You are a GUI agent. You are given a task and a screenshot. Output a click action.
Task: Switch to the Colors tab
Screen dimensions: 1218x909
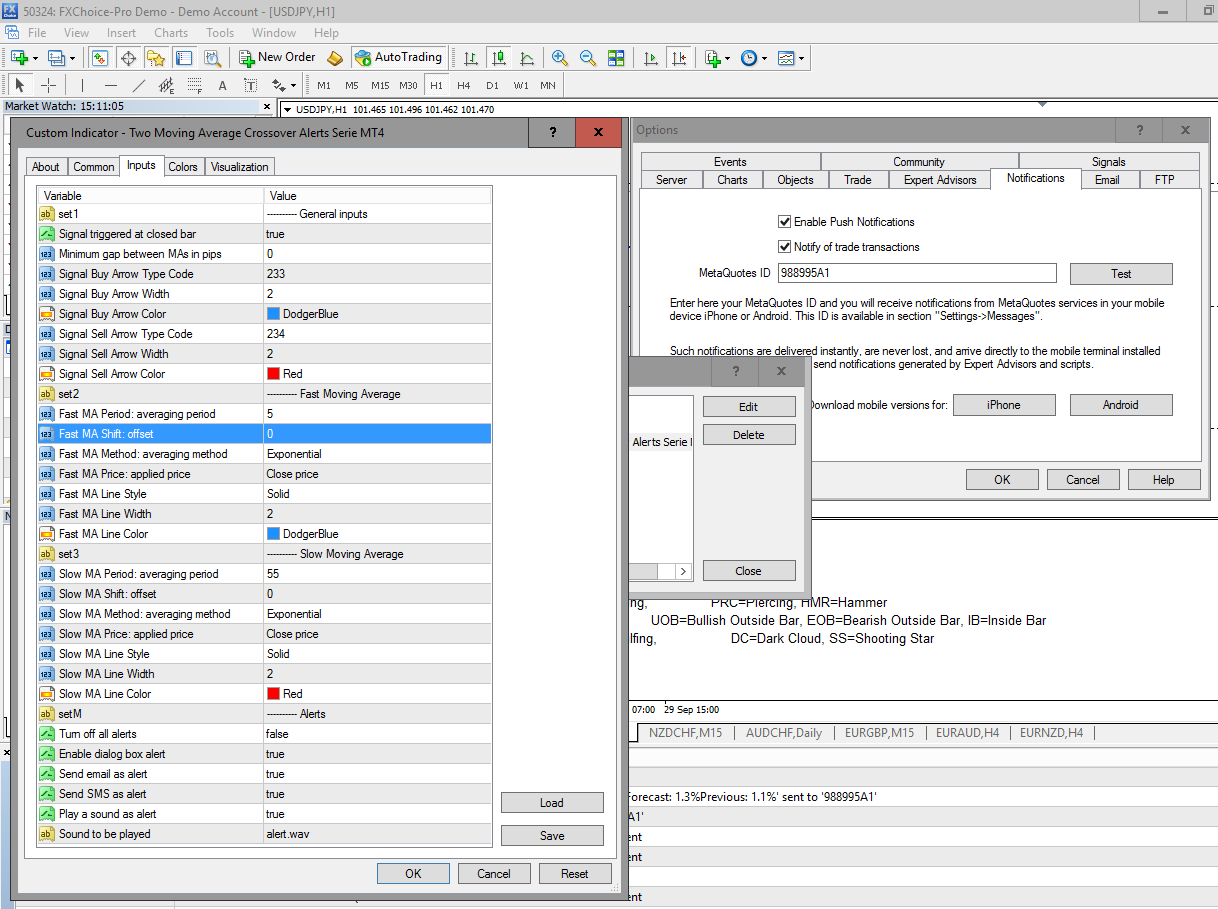pyautogui.click(x=183, y=167)
